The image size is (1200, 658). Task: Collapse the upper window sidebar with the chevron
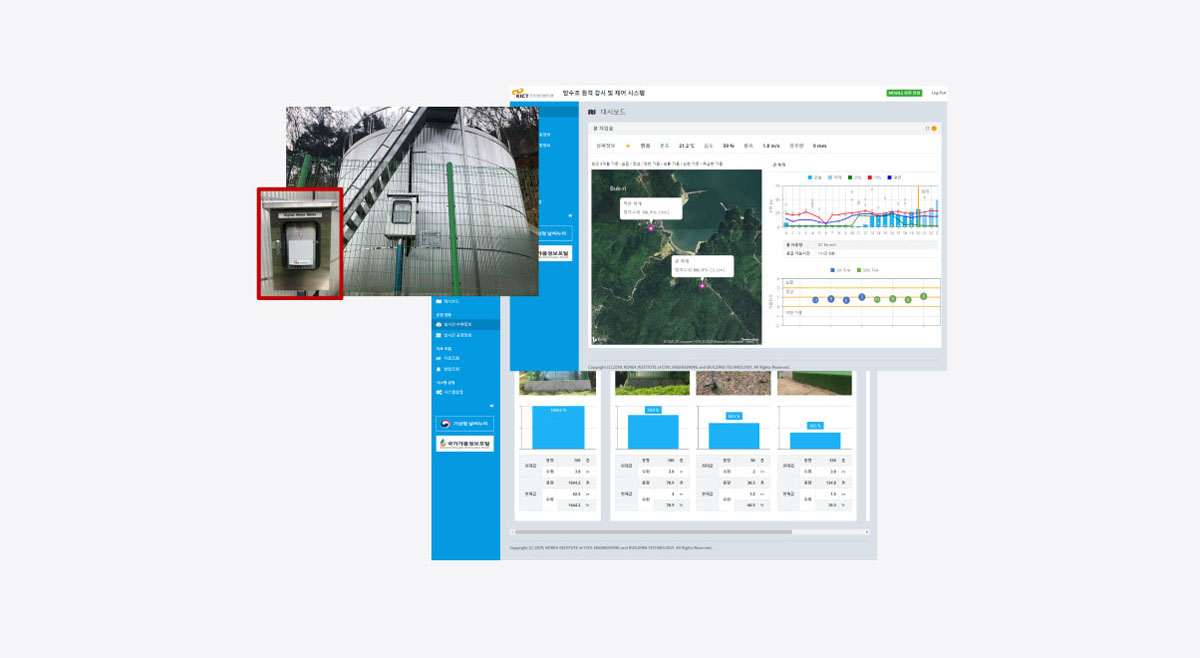pyautogui.click(x=570, y=215)
